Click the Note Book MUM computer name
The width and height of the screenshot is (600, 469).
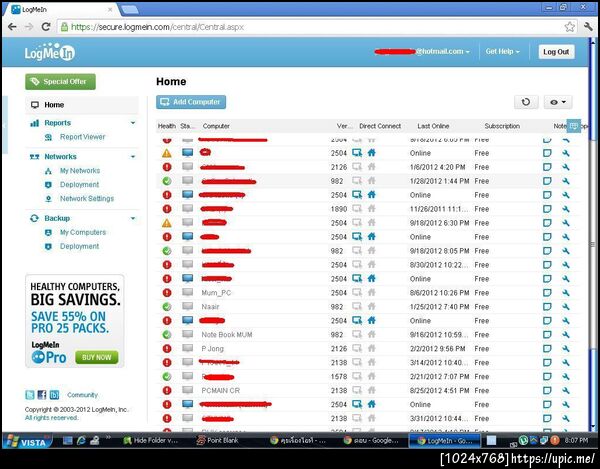coord(227,335)
